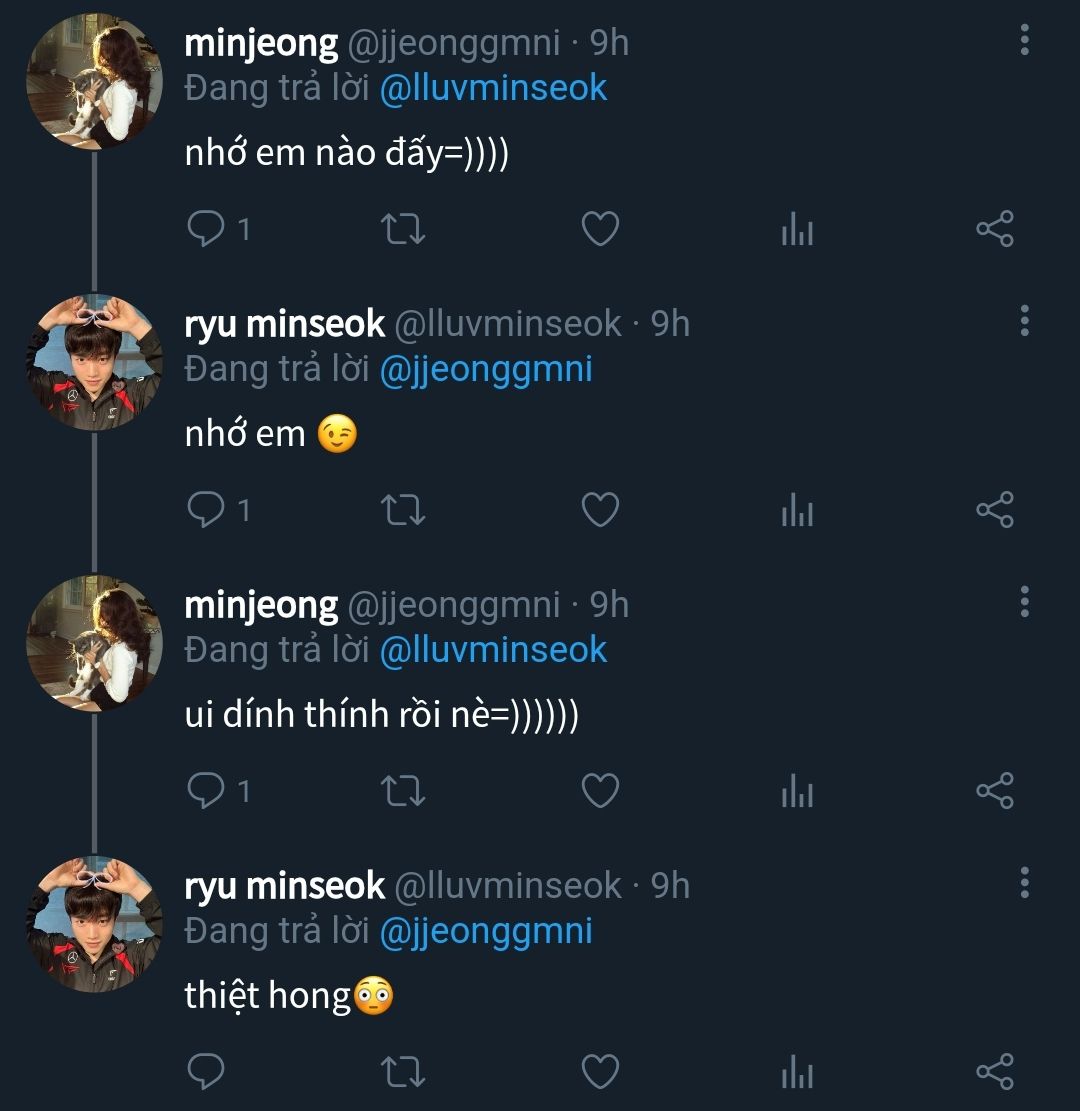Like the "nhớ em" wink emoji tweet
This screenshot has height=1111, width=1080.
(600, 511)
